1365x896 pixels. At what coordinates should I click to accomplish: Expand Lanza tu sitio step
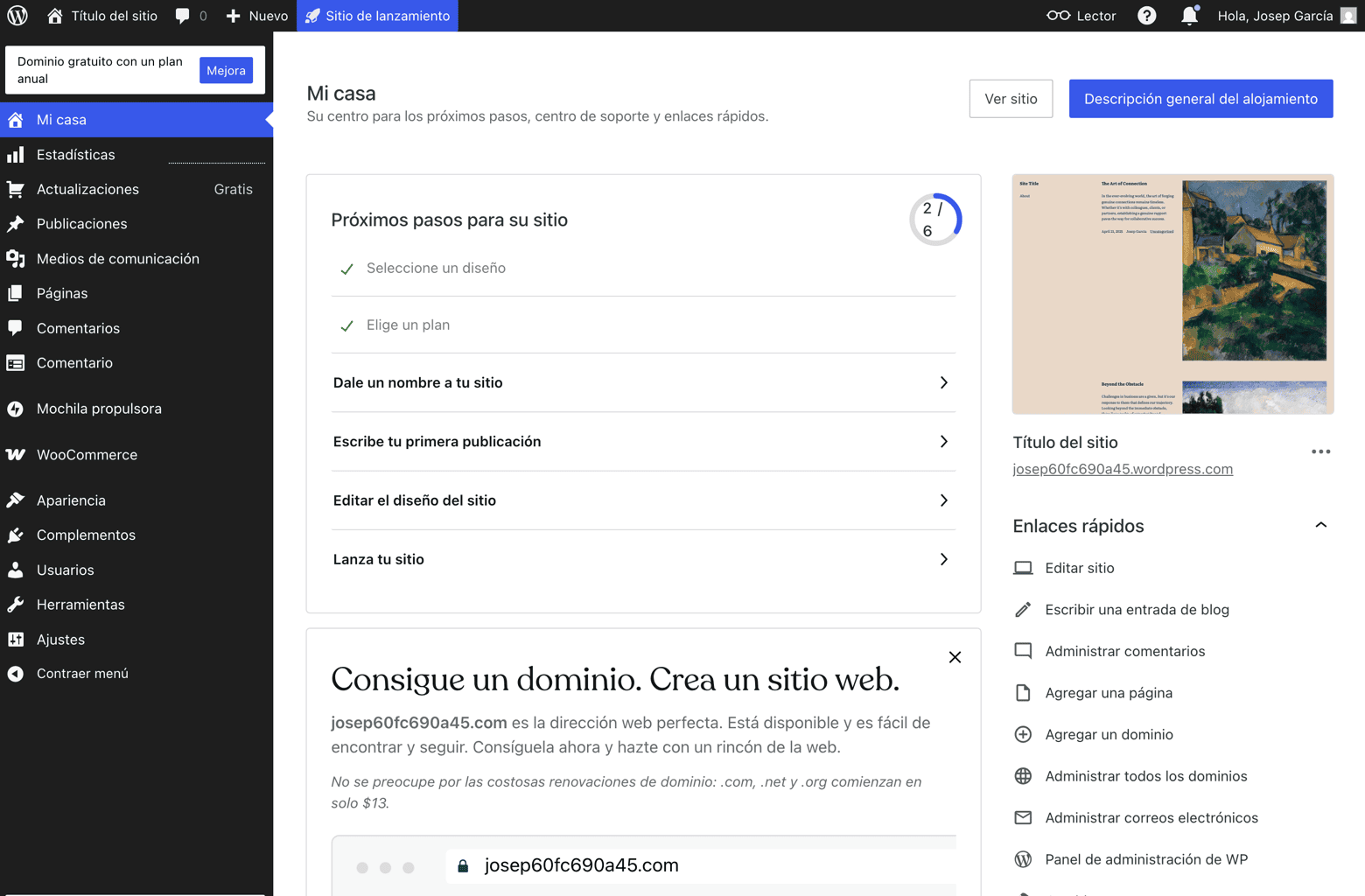click(643, 559)
